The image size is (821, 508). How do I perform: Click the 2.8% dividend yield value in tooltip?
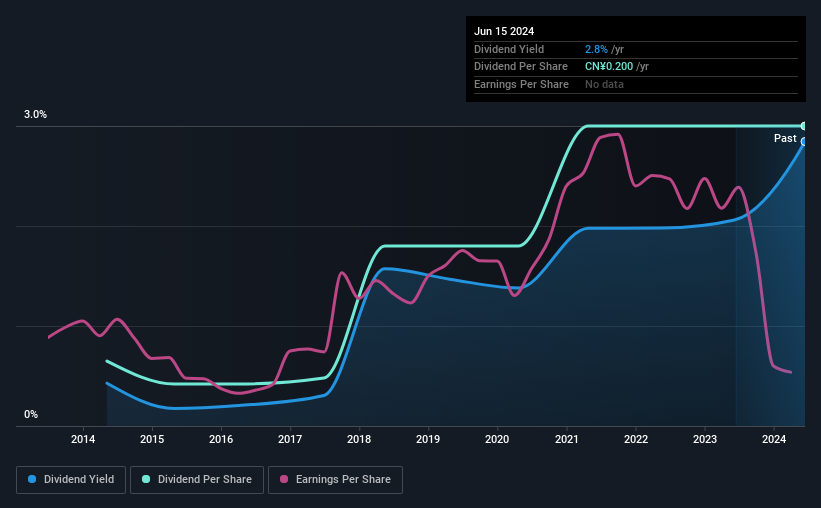(596, 49)
